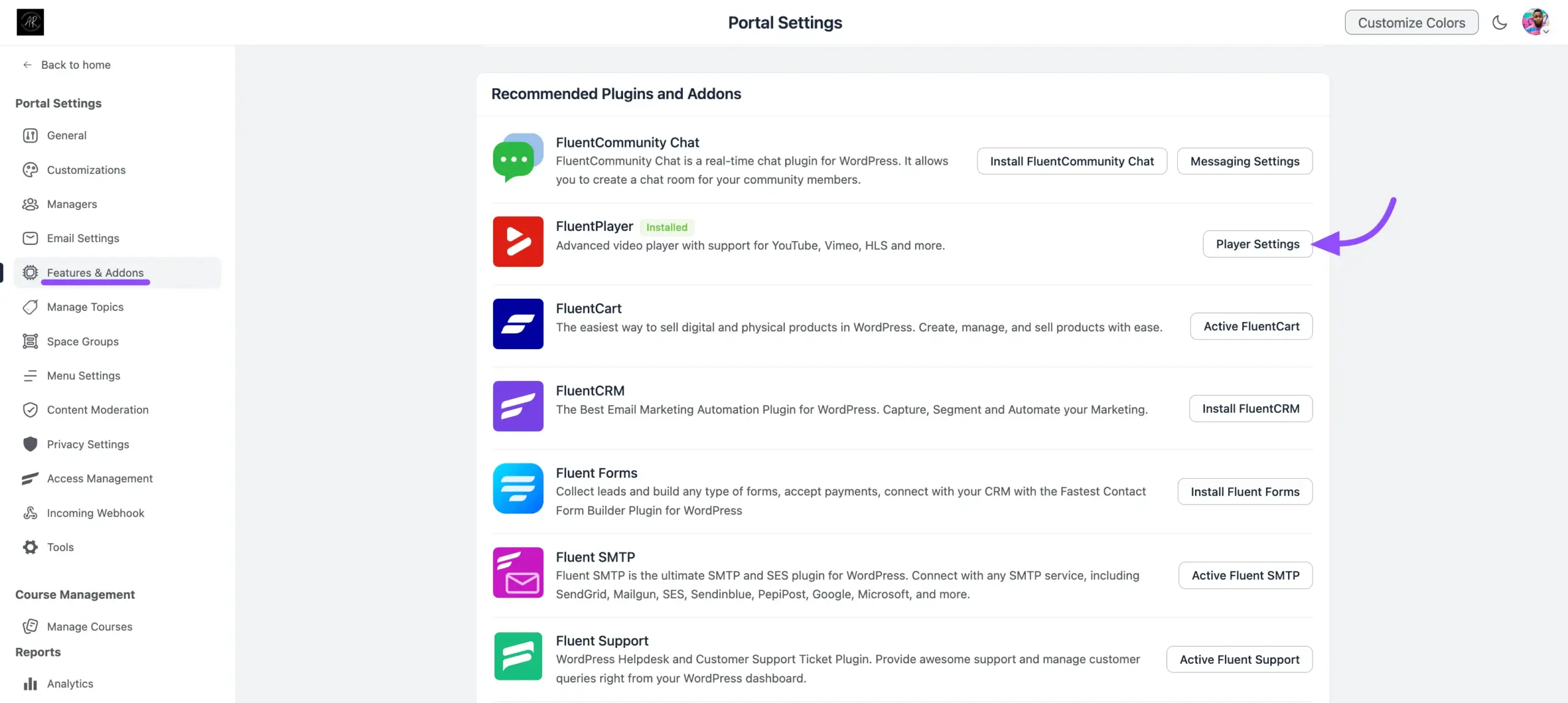The image size is (1568, 703).
Task: Click the Tools gear icon
Action: [30, 547]
